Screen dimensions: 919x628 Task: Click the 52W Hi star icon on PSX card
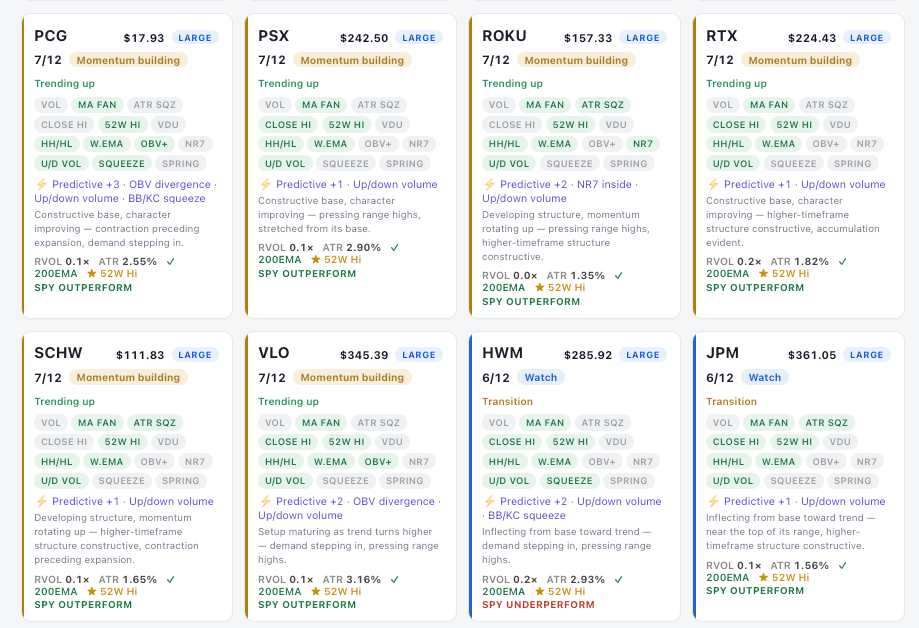click(315, 259)
